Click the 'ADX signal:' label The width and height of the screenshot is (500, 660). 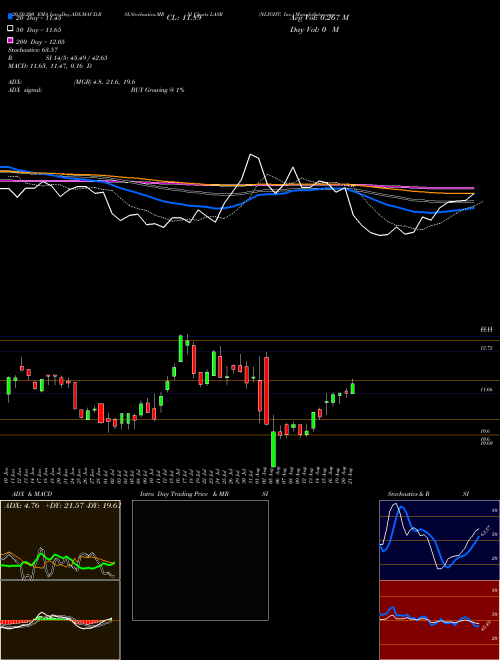click(x=25, y=90)
